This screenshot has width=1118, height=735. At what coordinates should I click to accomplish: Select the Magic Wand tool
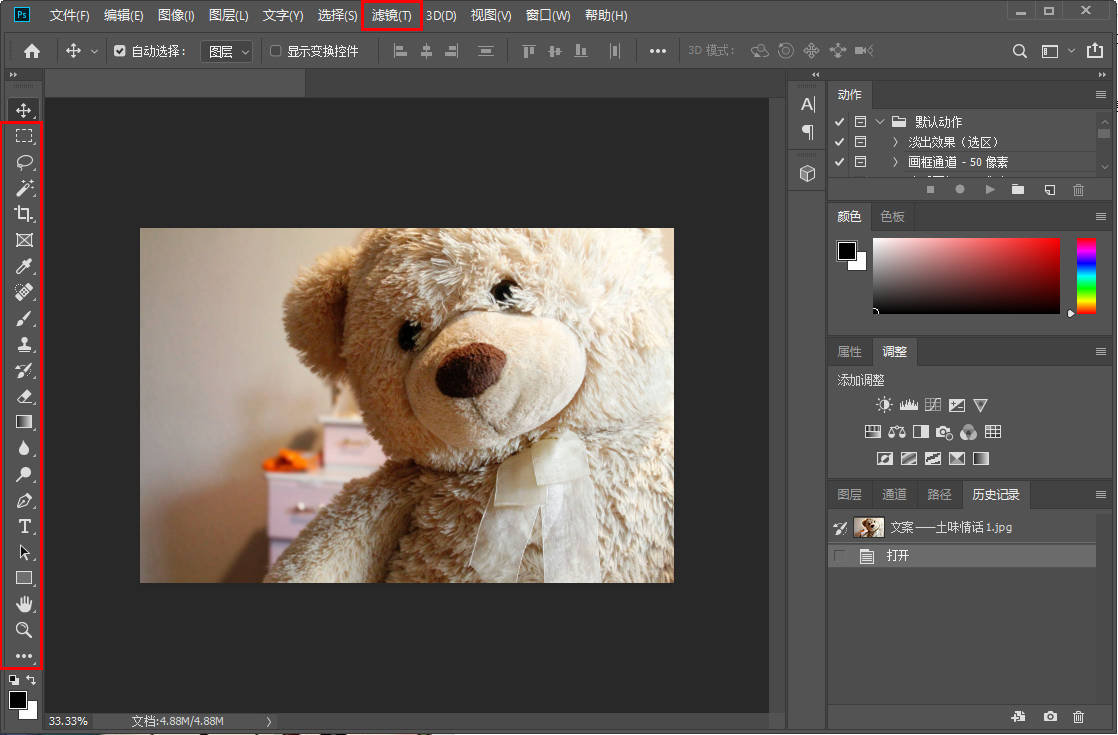[24, 188]
